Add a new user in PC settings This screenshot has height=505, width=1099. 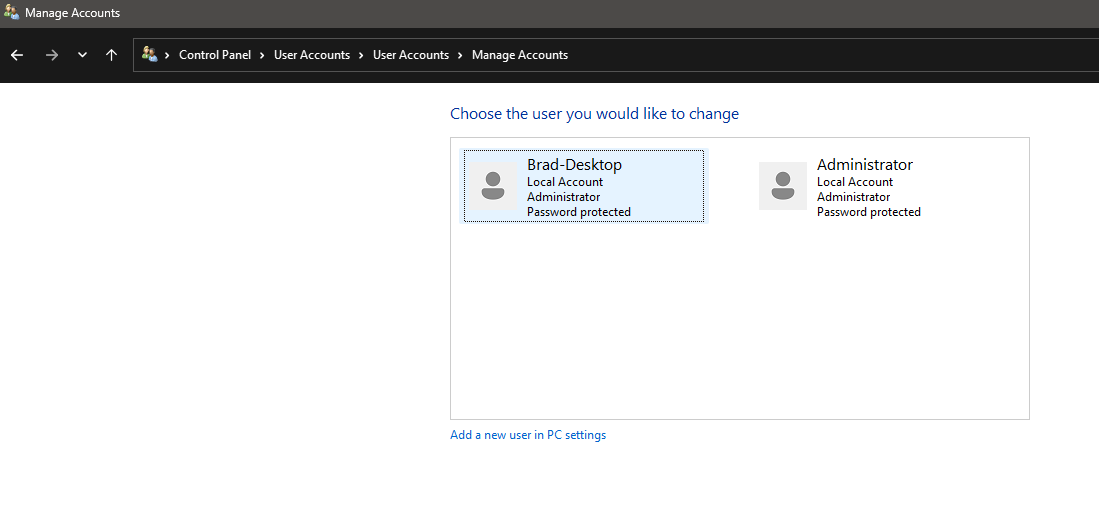pyautogui.click(x=528, y=435)
